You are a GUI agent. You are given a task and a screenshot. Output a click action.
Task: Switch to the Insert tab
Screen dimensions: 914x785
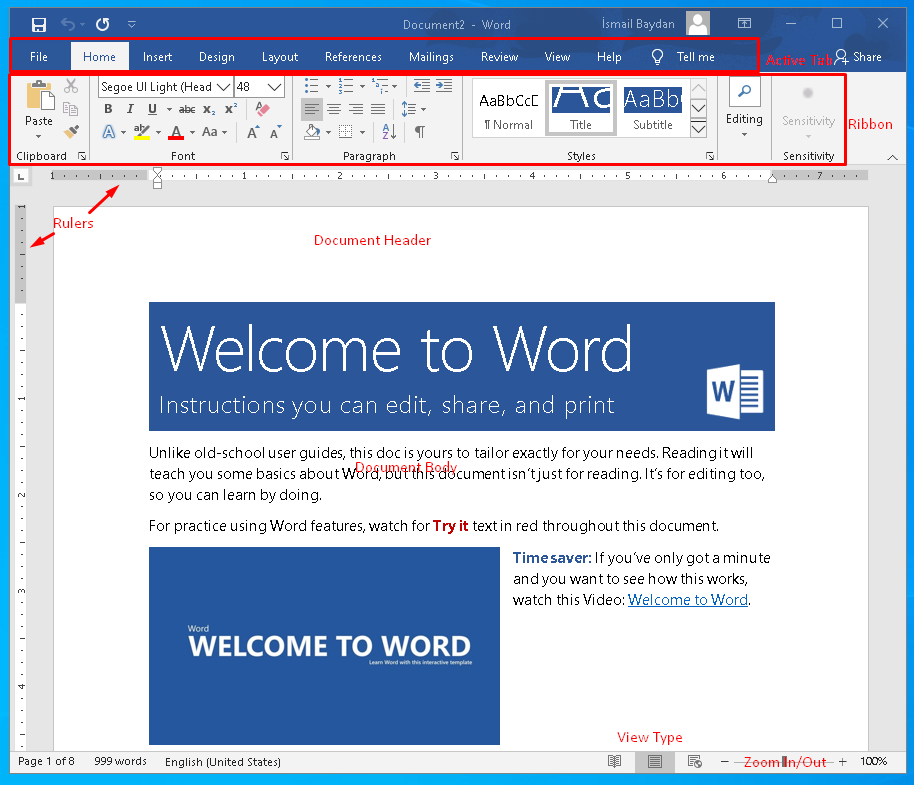[157, 57]
